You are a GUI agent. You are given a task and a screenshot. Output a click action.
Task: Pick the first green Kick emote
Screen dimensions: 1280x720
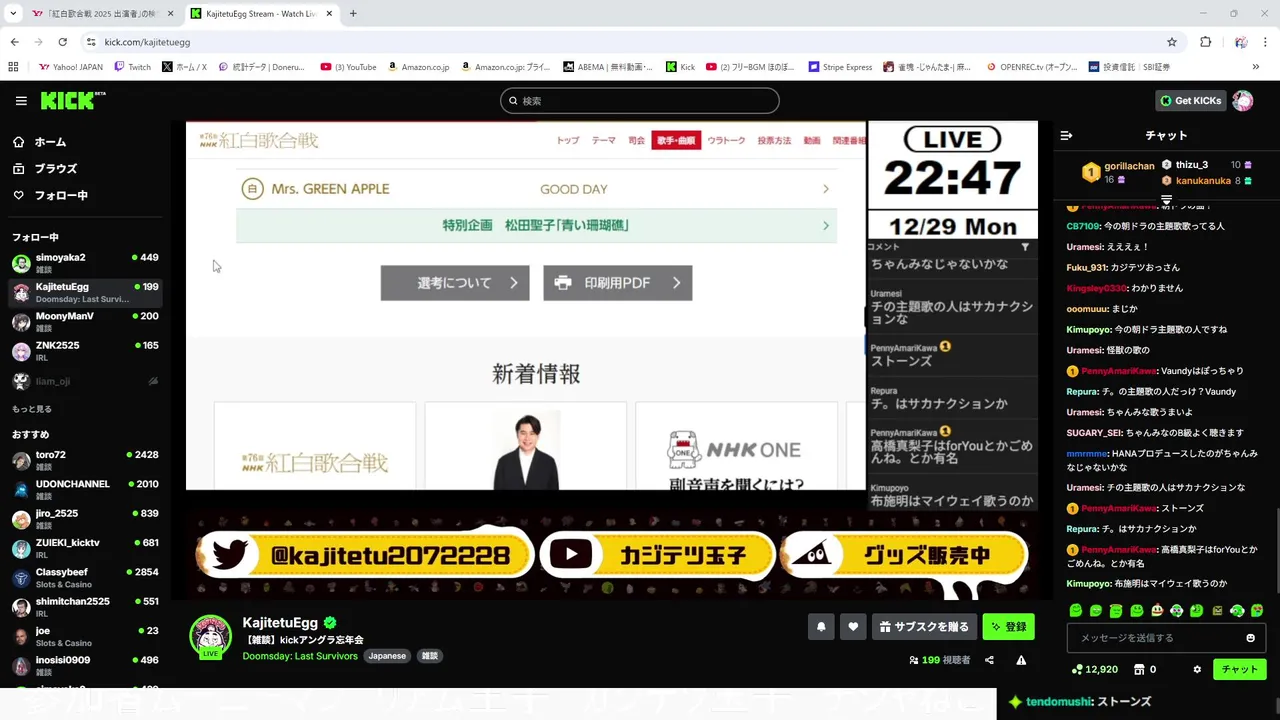click(1076, 610)
